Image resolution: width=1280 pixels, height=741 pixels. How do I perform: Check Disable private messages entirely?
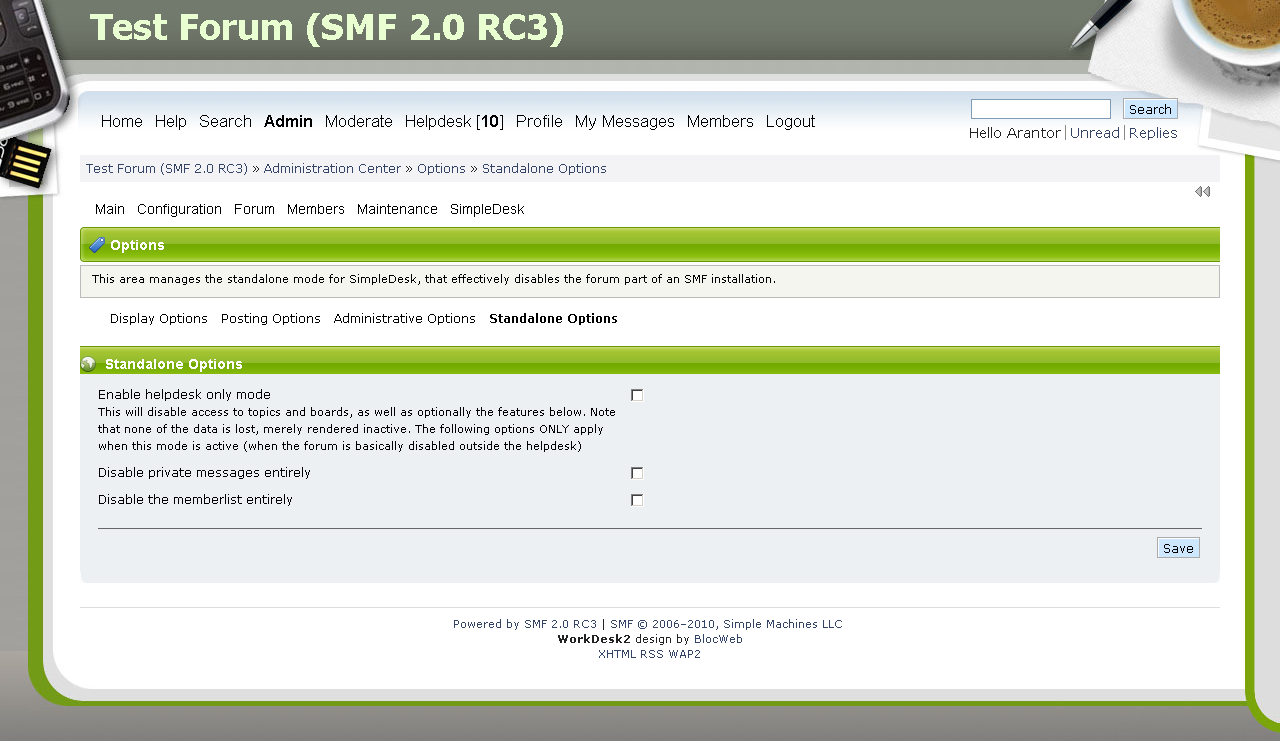pyautogui.click(x=637, y=473)
